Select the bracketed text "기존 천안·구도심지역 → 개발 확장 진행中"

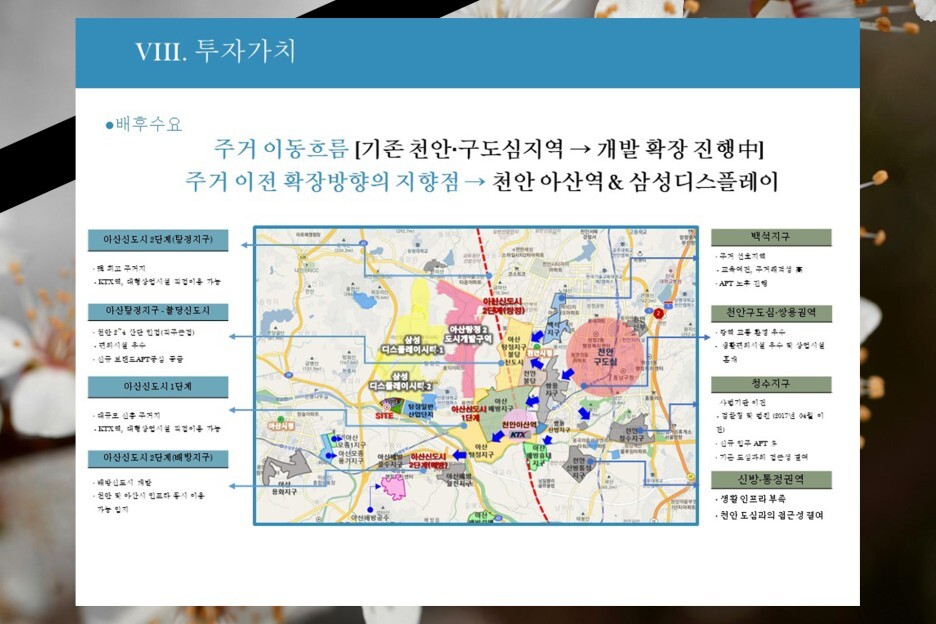pyautogui.click(x=559, y=148)
